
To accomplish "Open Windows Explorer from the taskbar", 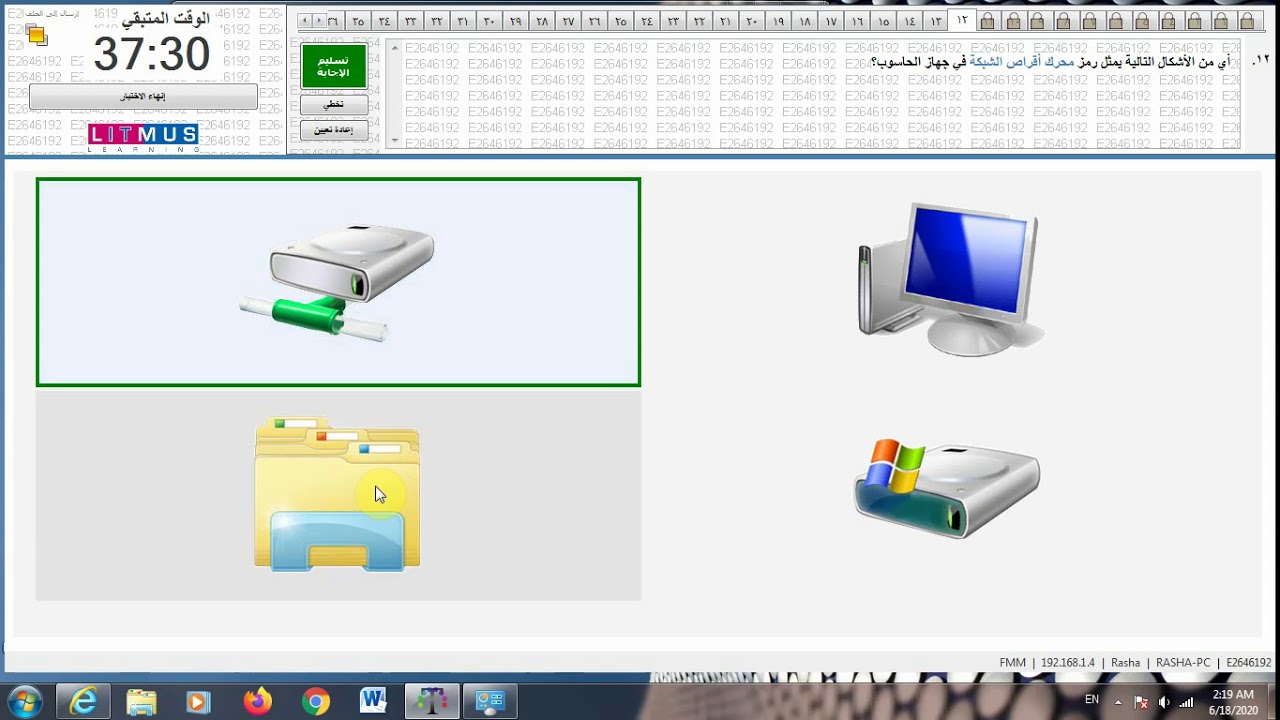I will (141, 702).
